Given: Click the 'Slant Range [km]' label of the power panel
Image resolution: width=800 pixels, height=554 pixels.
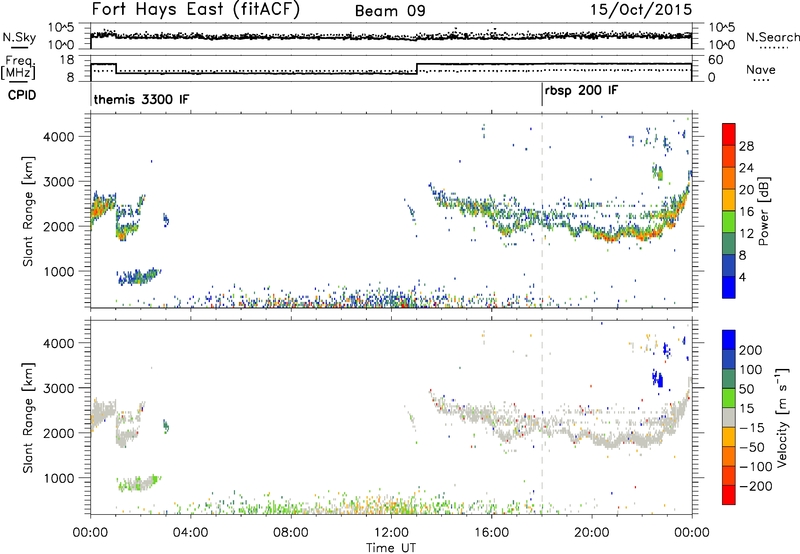Looking at the screenshot, I should point(28,211).
